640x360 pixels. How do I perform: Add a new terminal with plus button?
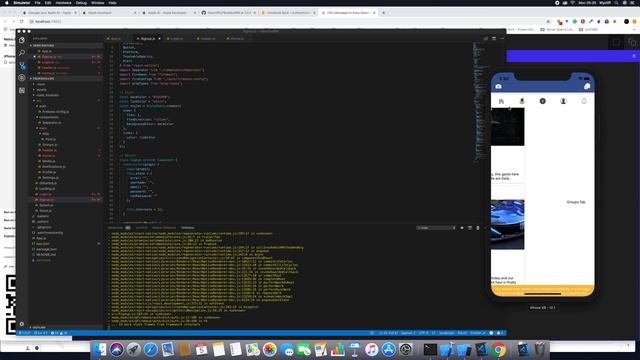coord(462,228)
